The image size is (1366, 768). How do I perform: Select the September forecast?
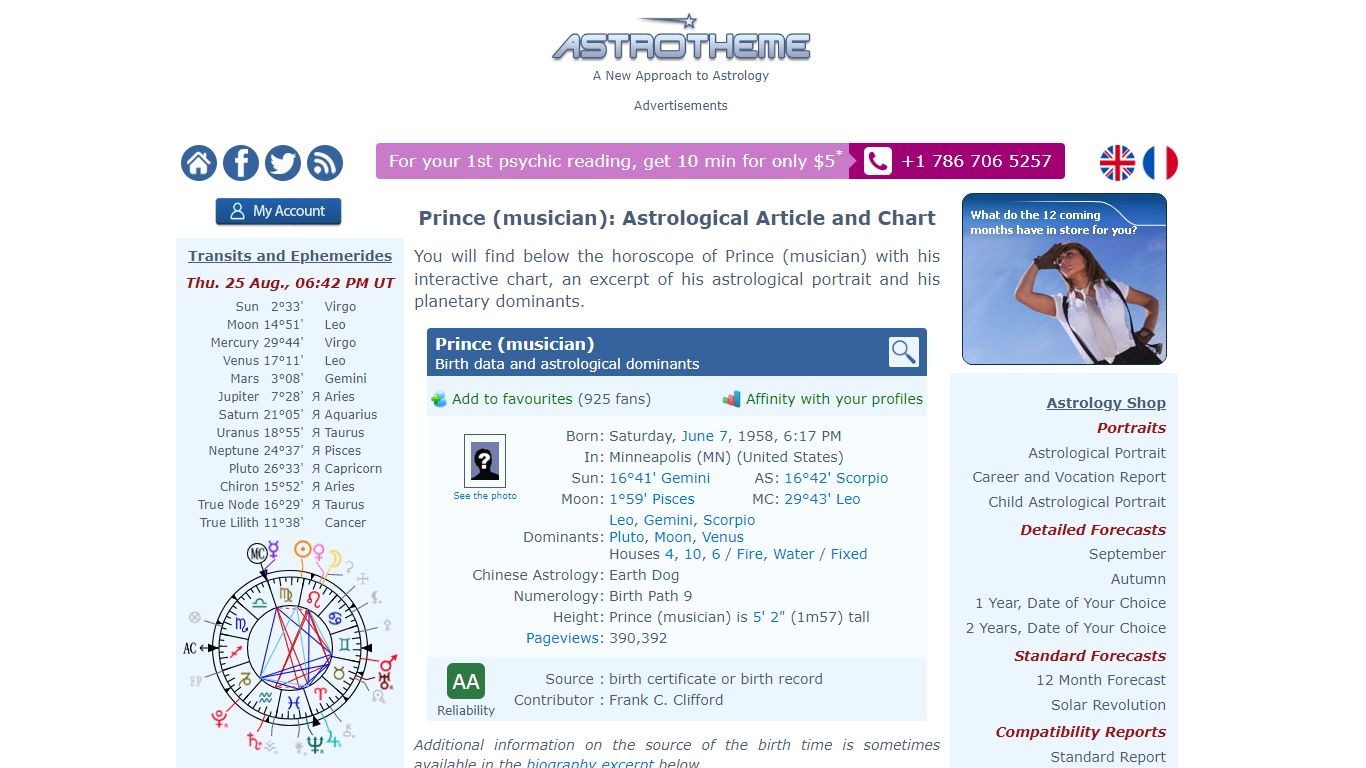click(x=1127, y=554)
